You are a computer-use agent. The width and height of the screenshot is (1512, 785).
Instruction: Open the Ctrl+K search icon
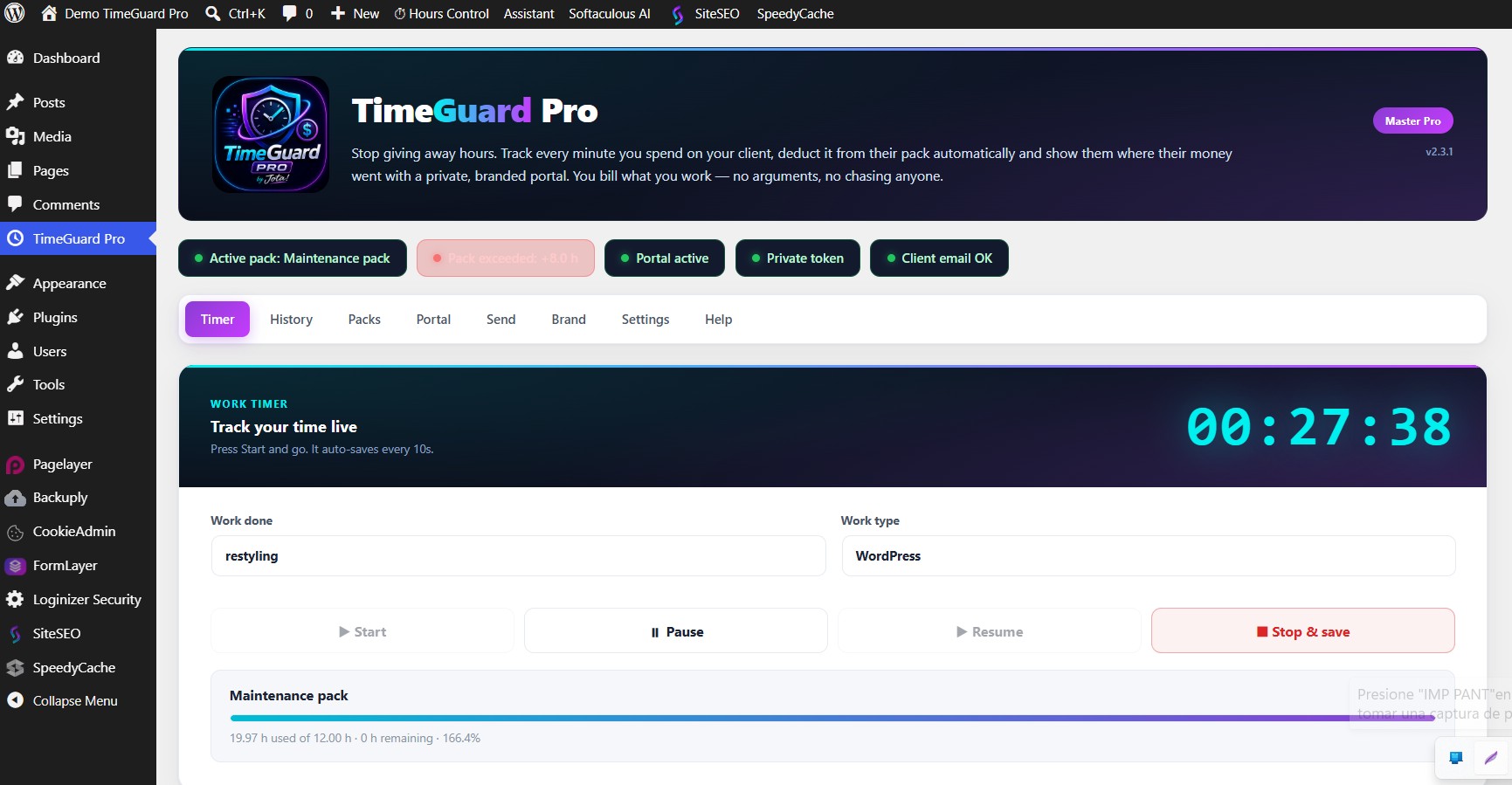point(212,13)
